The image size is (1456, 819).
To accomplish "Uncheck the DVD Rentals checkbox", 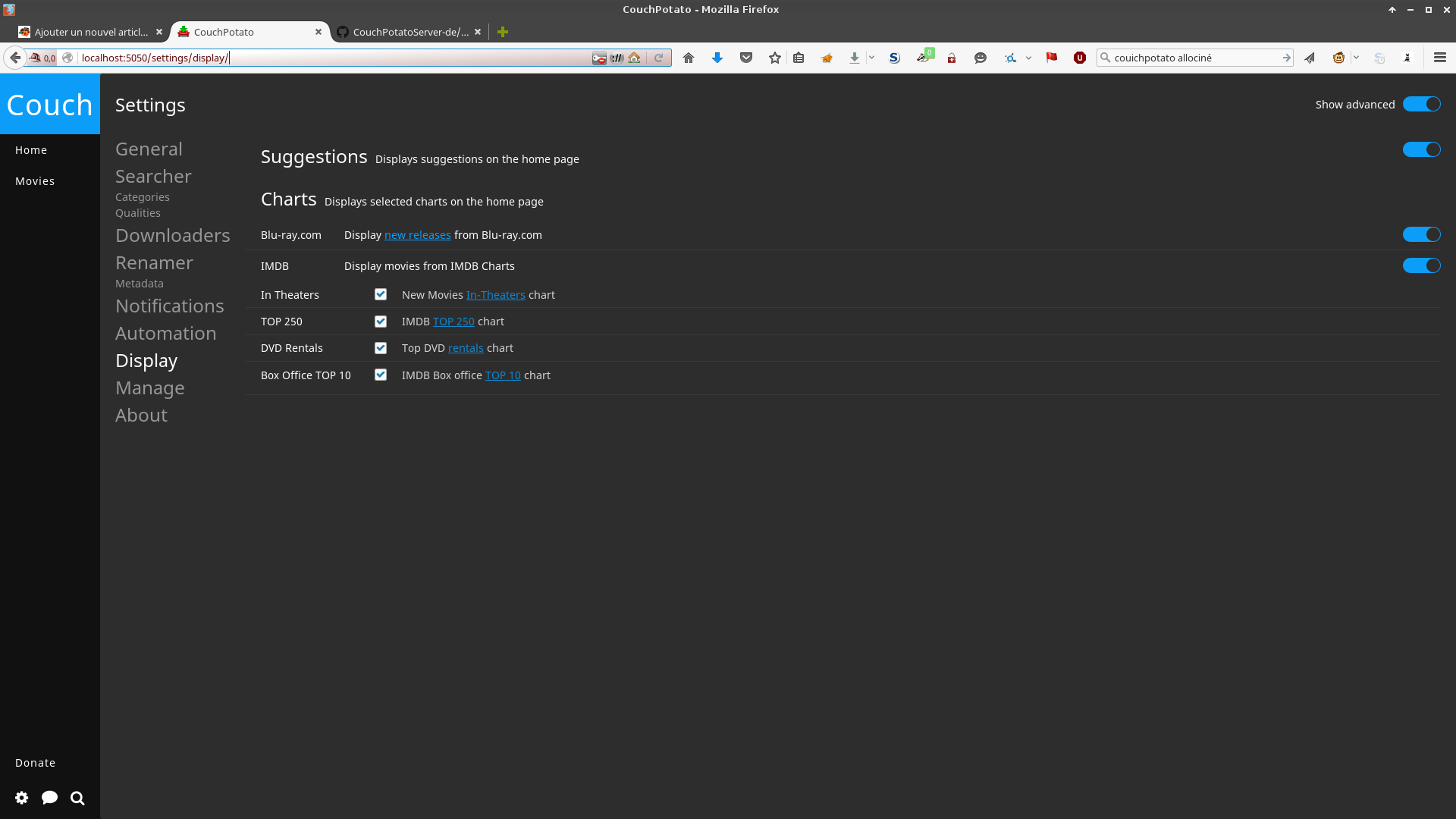I will (381, 348).
